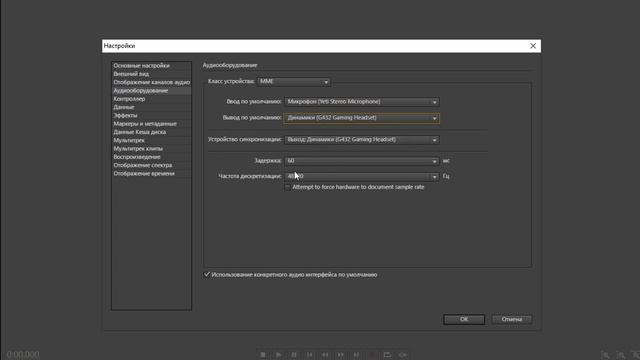Image resolution: width=640 pixels, height=360 pixels.
Task: Select 'Внешний вид' category
Action: click(151, 74)
